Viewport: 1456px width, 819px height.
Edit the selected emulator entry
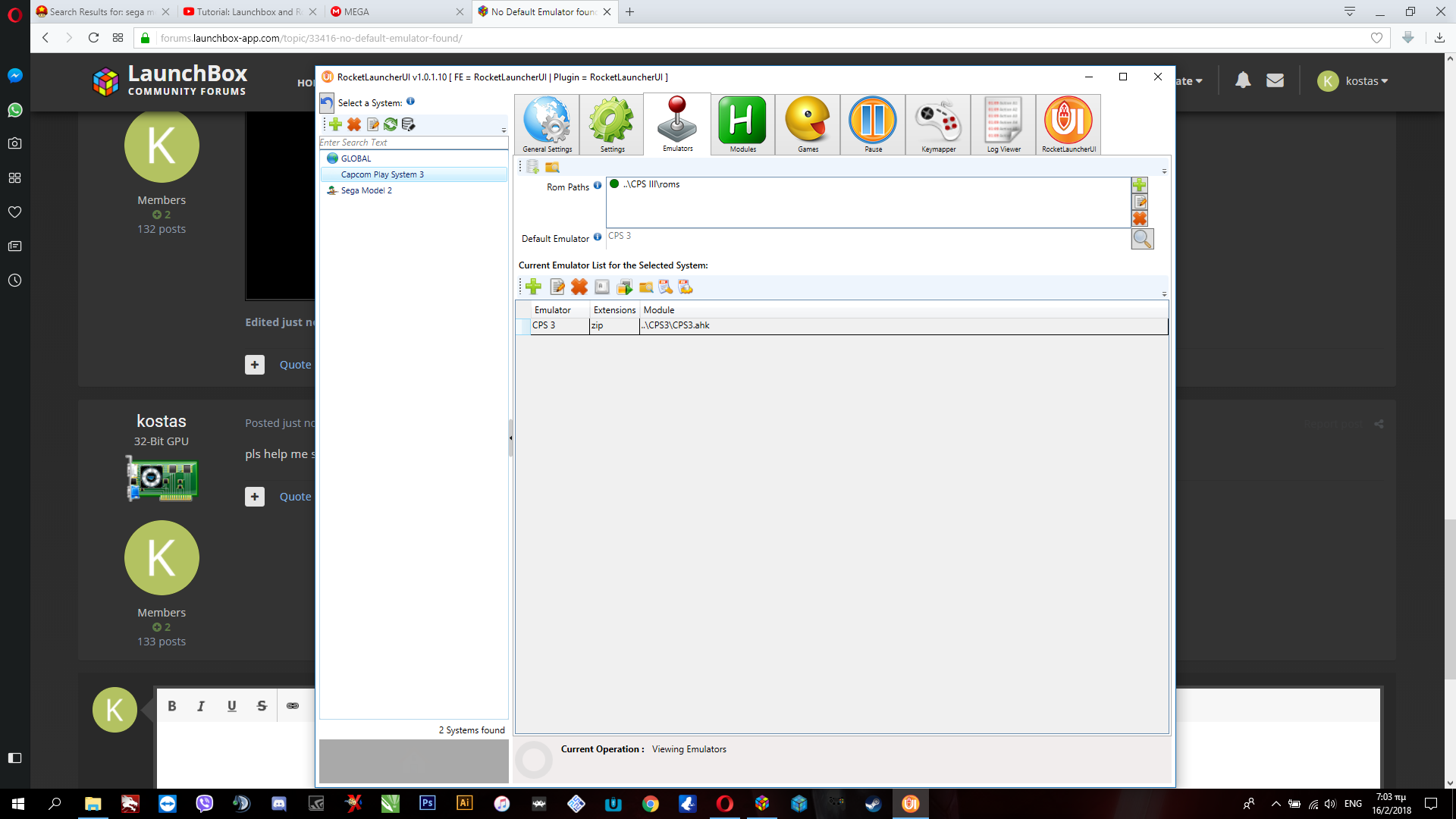coord(557,287)
